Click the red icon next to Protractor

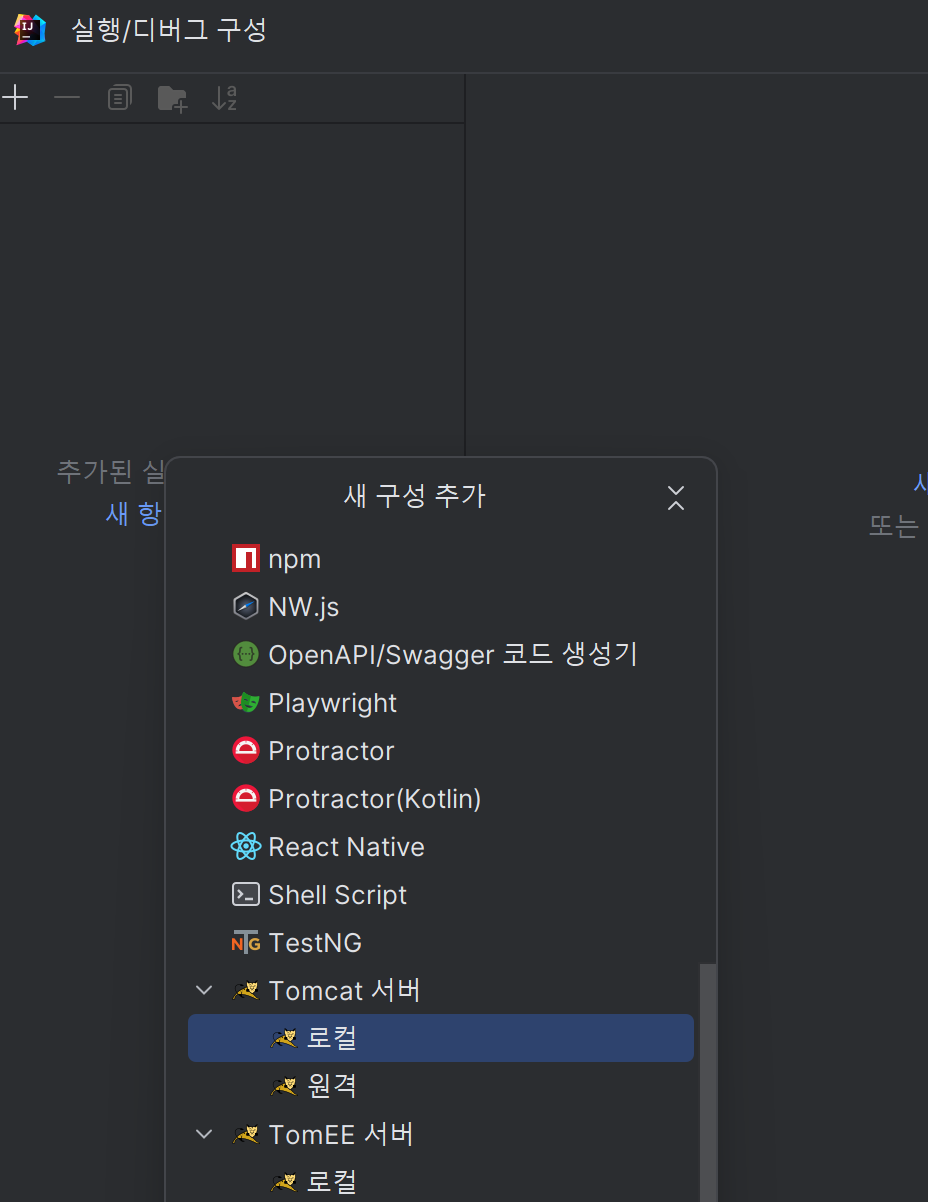246,751
